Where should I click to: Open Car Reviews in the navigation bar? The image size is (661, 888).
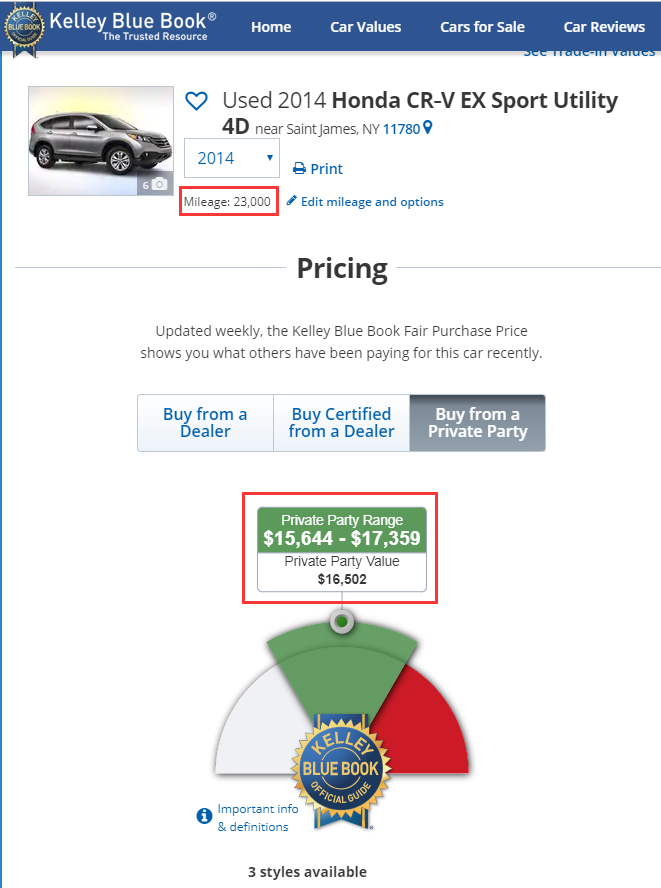click(603, 27)
